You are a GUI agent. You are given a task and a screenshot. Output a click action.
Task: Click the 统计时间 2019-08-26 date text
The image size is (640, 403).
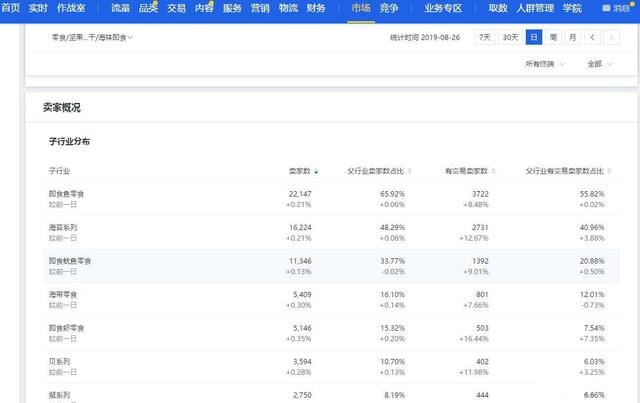coord(425,37)
